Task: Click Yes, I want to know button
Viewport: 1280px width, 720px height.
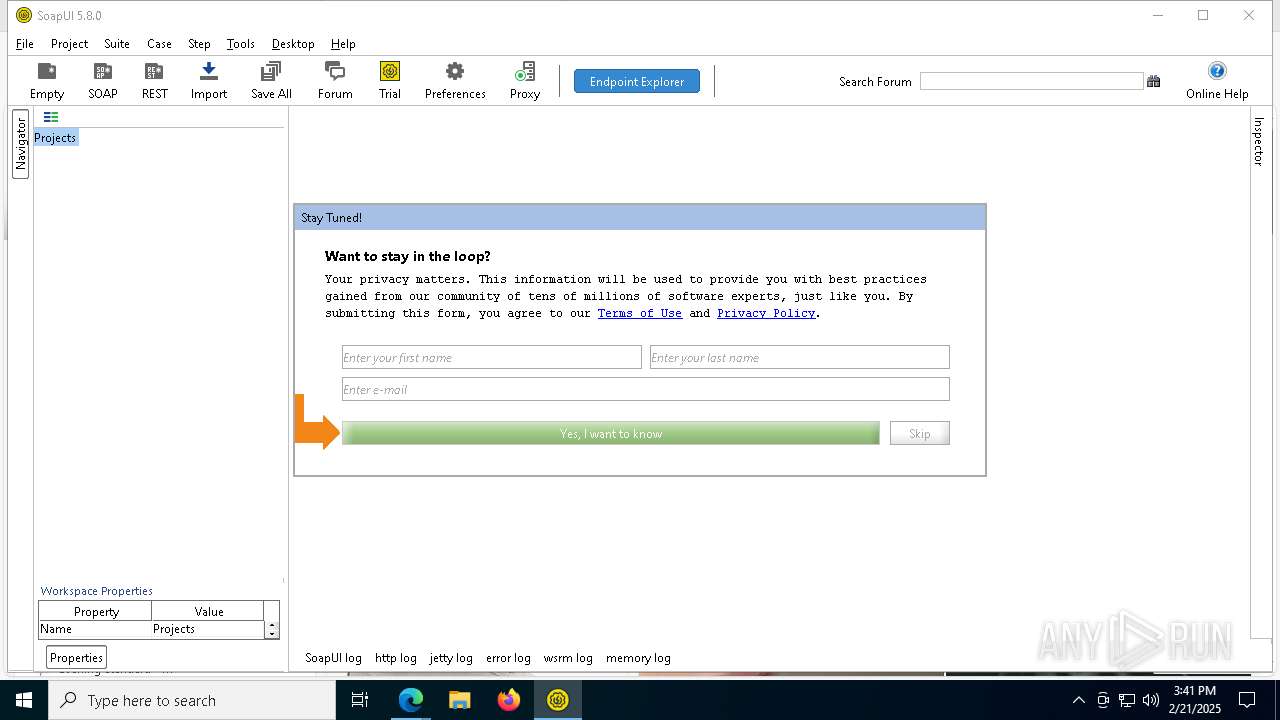Action: tap(611, 433)
